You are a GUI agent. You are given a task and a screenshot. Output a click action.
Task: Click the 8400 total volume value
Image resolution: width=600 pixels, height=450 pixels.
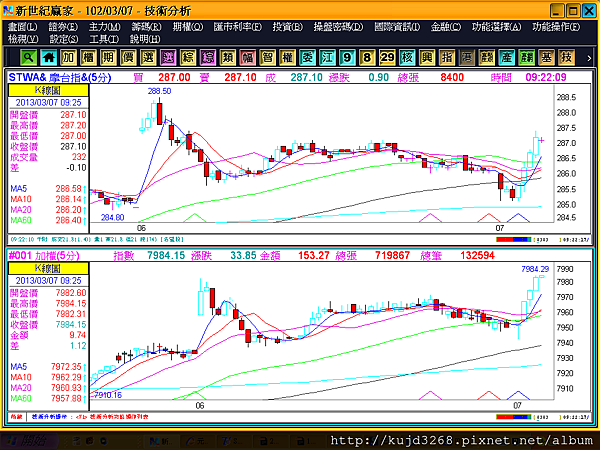click(x=452, y=77)
